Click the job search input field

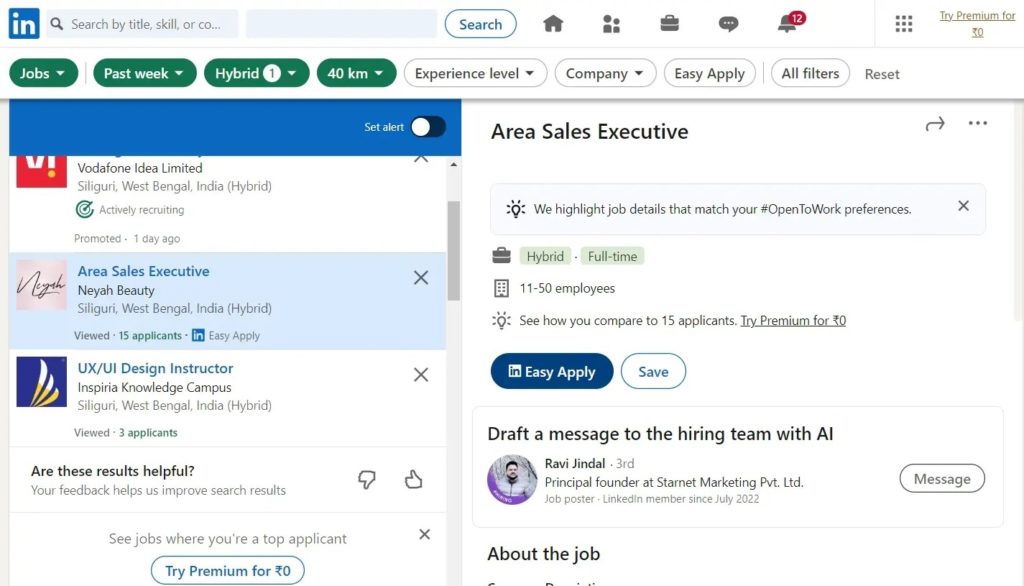140,22
